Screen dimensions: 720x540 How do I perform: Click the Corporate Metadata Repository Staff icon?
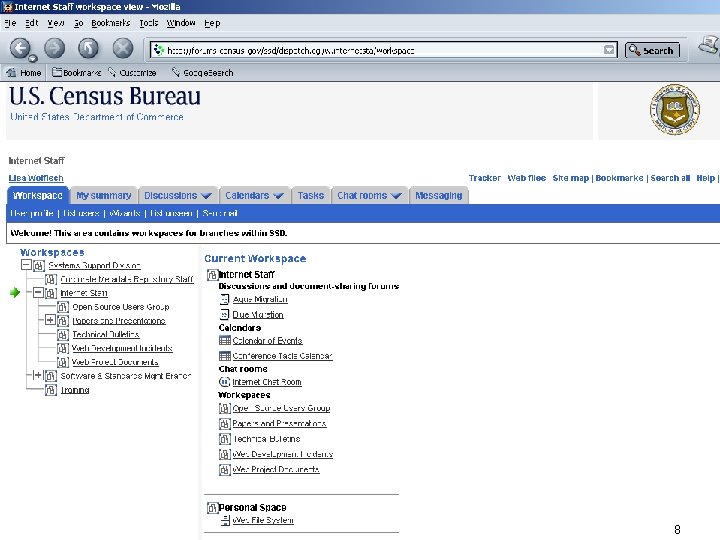[51, 280]
